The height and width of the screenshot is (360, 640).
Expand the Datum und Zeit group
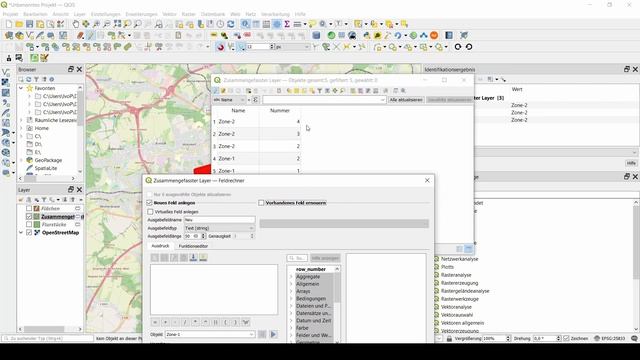coord(291,321)
